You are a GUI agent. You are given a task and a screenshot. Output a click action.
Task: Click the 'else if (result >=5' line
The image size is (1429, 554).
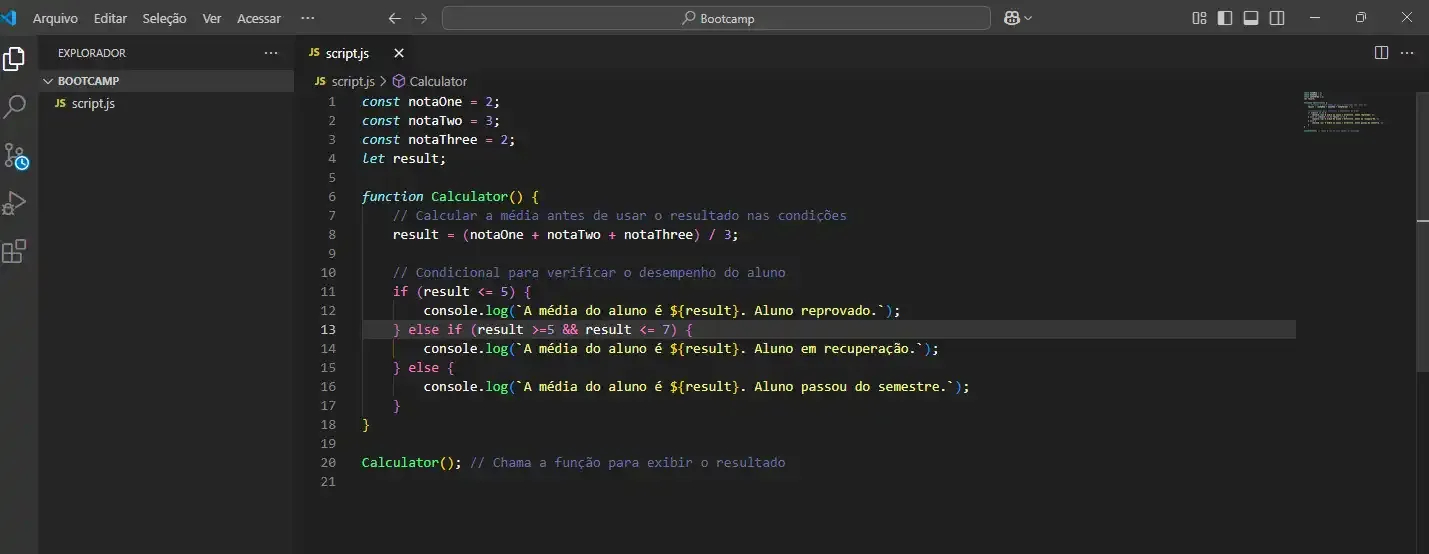pyautogui.click(x=543, y=329)
